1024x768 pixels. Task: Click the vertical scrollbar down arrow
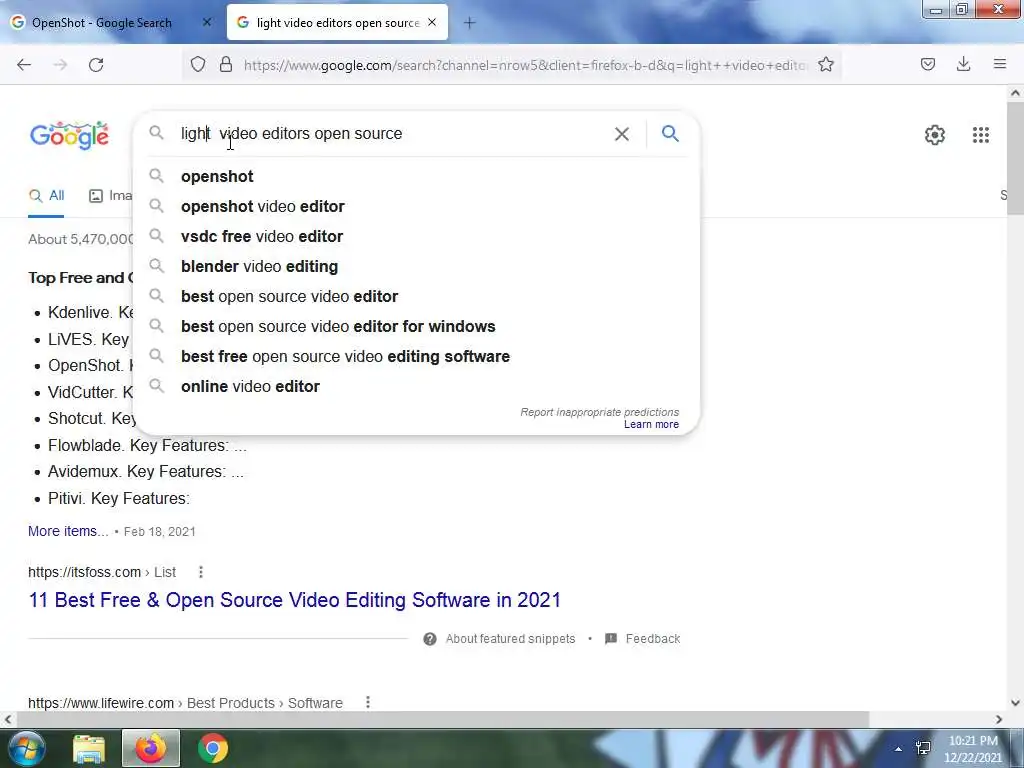coord(1015,703)
